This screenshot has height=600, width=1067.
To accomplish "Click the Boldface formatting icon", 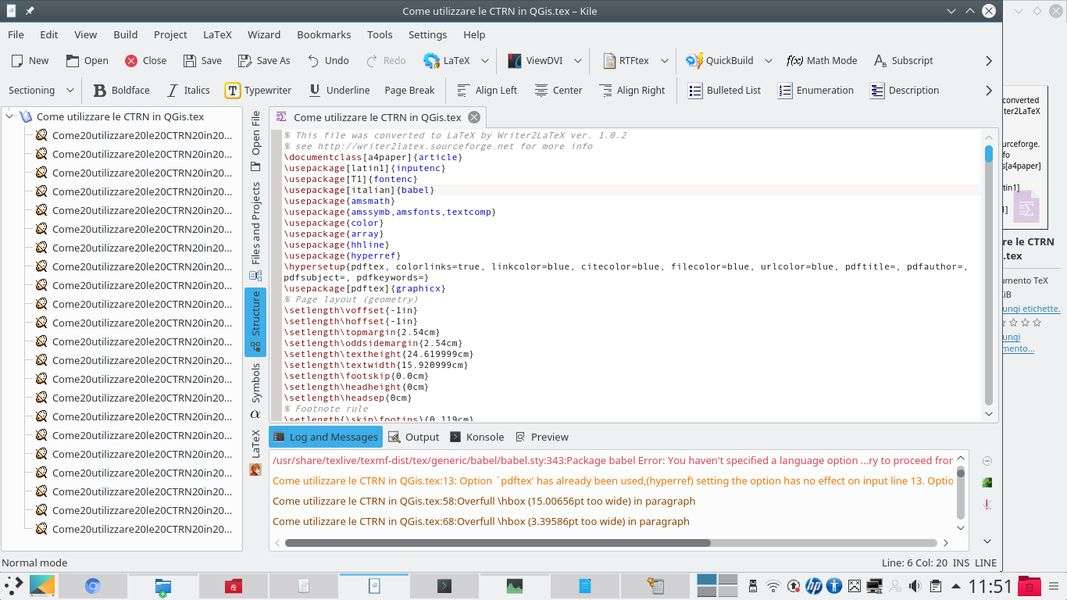I will [x=100, y=90].
